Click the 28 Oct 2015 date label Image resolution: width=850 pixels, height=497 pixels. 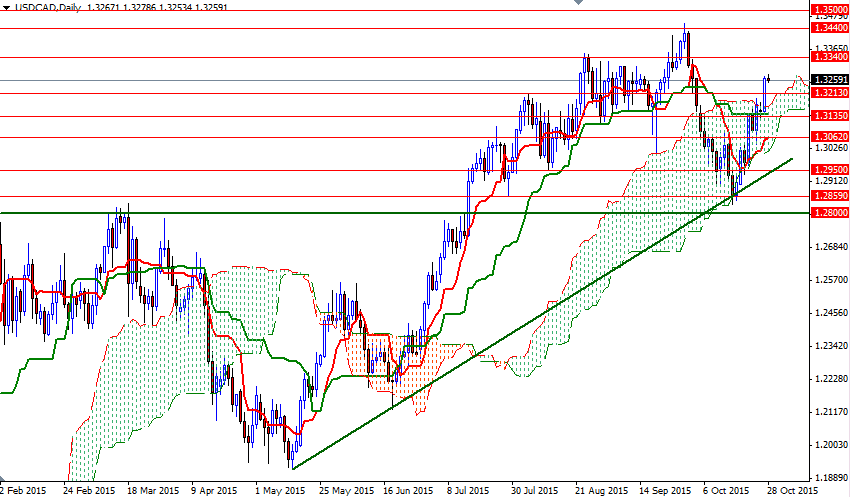(x=792, y=490)
